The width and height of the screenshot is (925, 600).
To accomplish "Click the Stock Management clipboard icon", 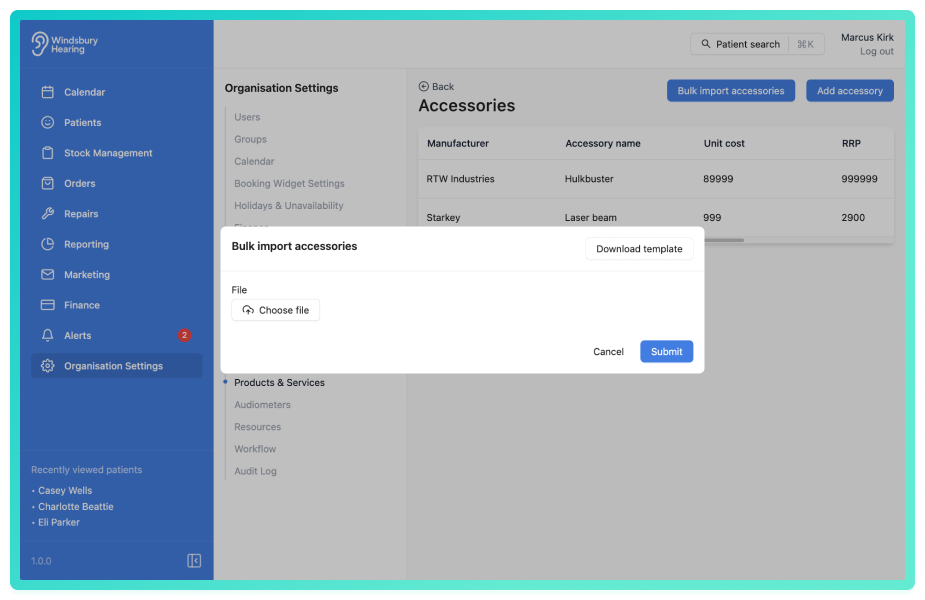I will click(48, 153).
